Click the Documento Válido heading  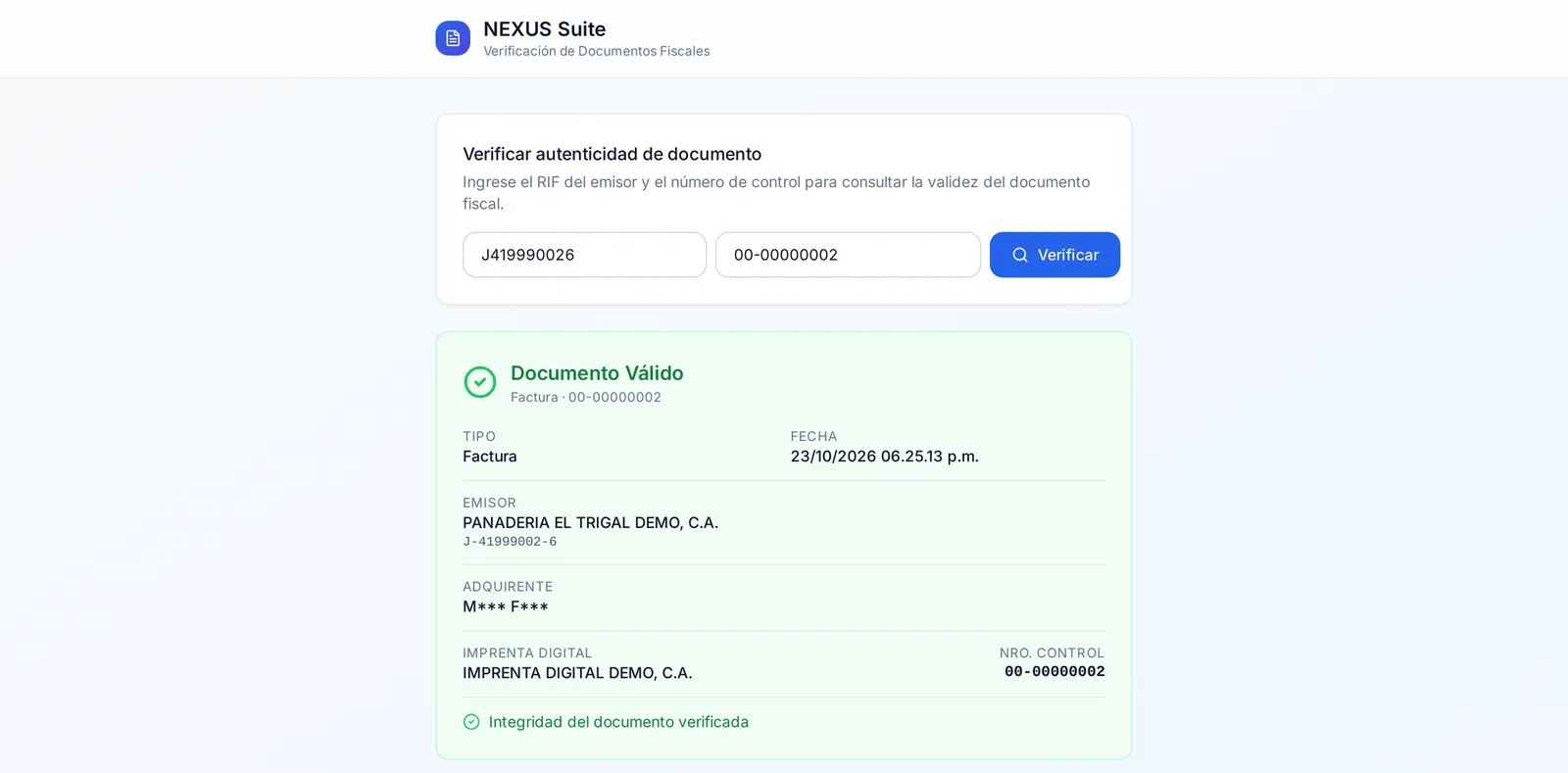(597, 373)
